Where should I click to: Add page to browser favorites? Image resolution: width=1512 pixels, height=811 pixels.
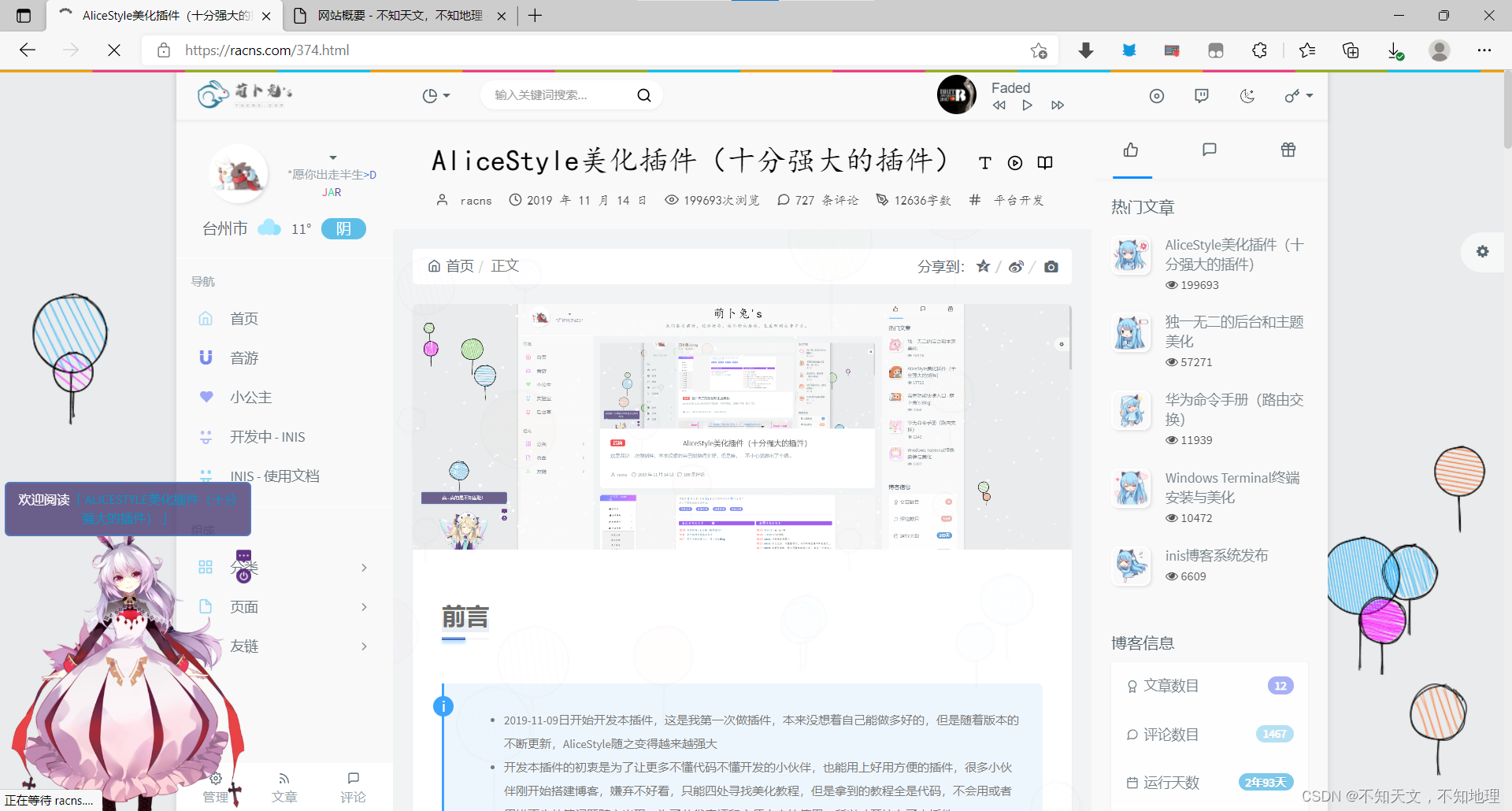pyautogui.click(x=1039, y=50)
